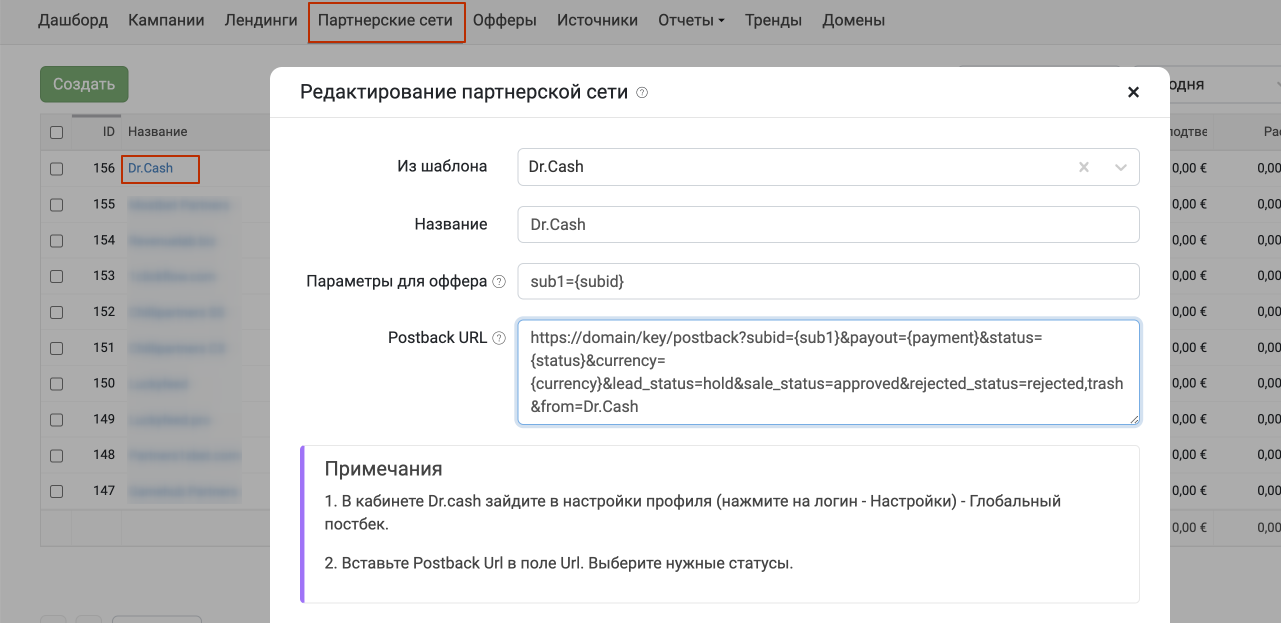Check the row 155 checkbox
1281x623 pixels.
point(57,205)
